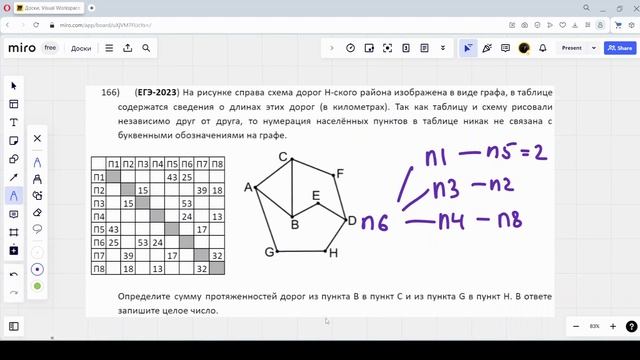Click the Miro logo
Screen dimensions: 640x360
22,48
